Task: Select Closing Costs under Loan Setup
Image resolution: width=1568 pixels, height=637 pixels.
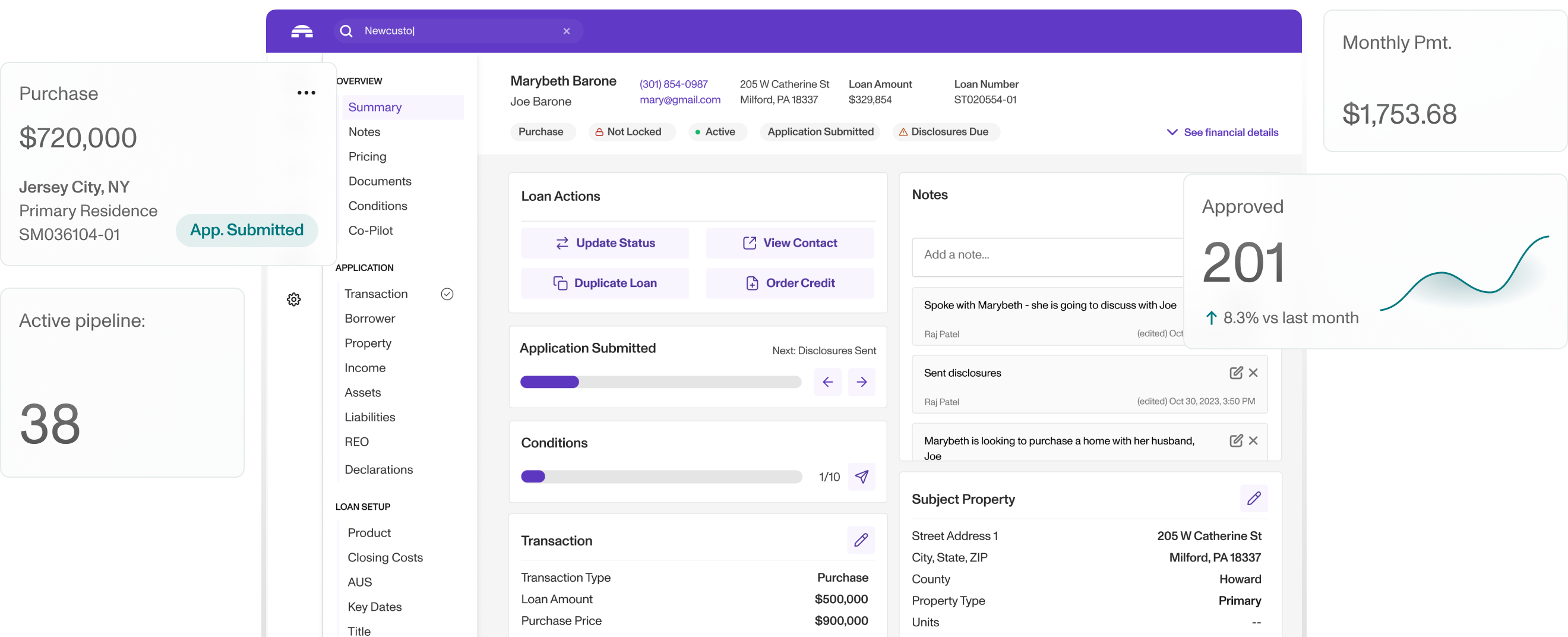Action: coord(385,557)
